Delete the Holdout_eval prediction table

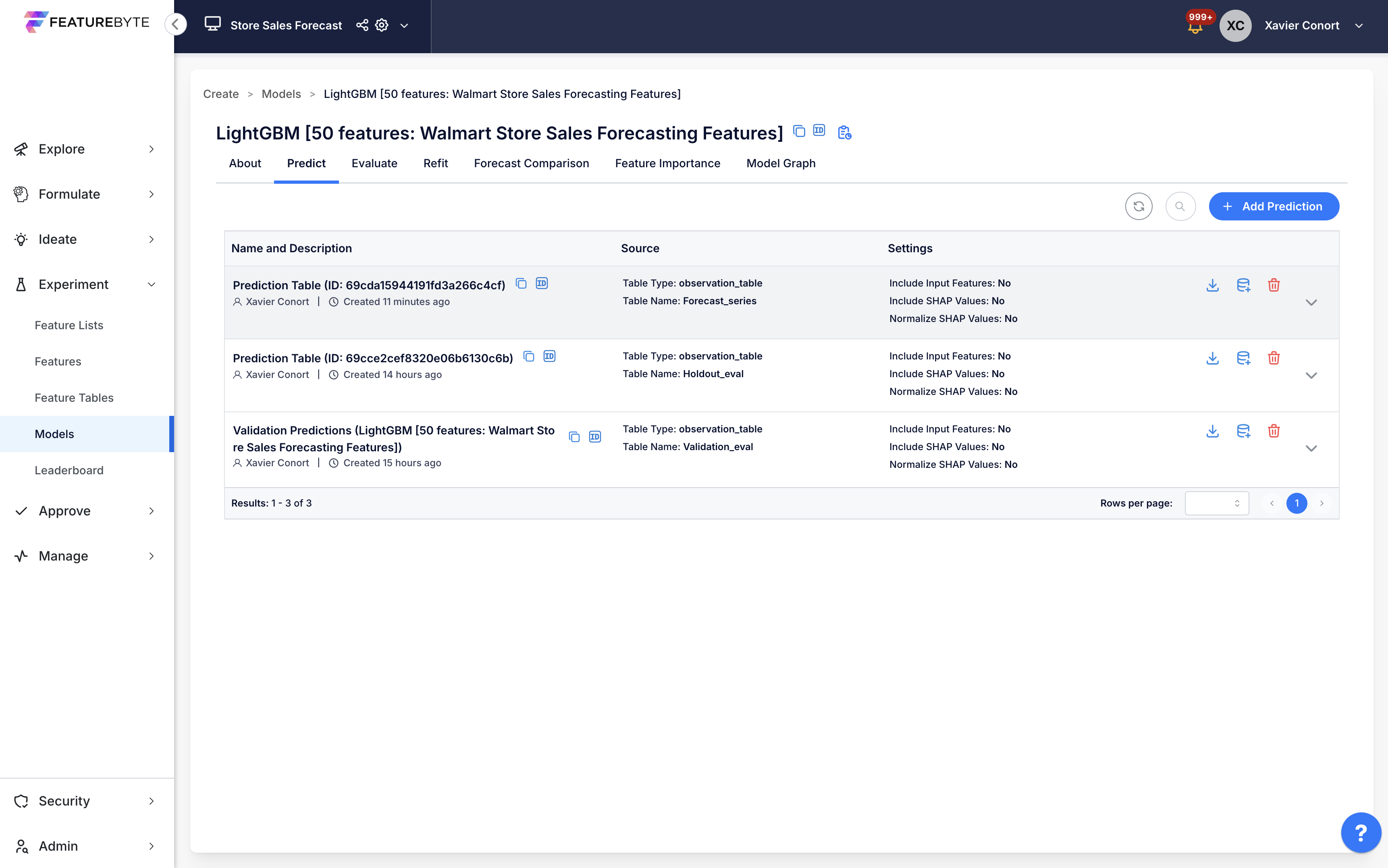(x=1274, y=358)
